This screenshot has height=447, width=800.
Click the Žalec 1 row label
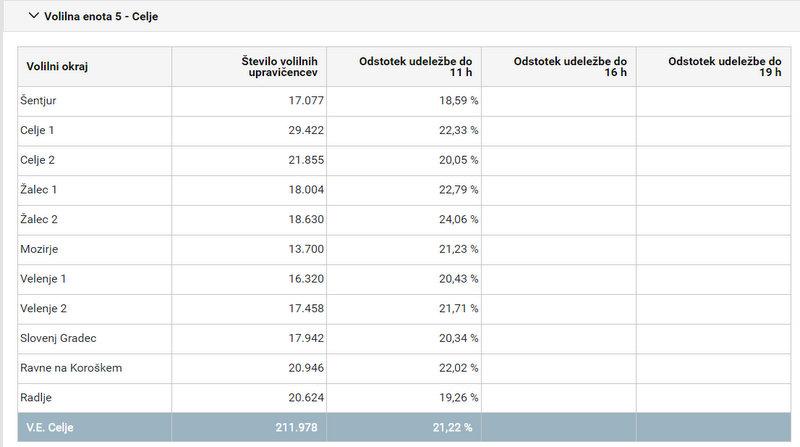click(38, 189)
